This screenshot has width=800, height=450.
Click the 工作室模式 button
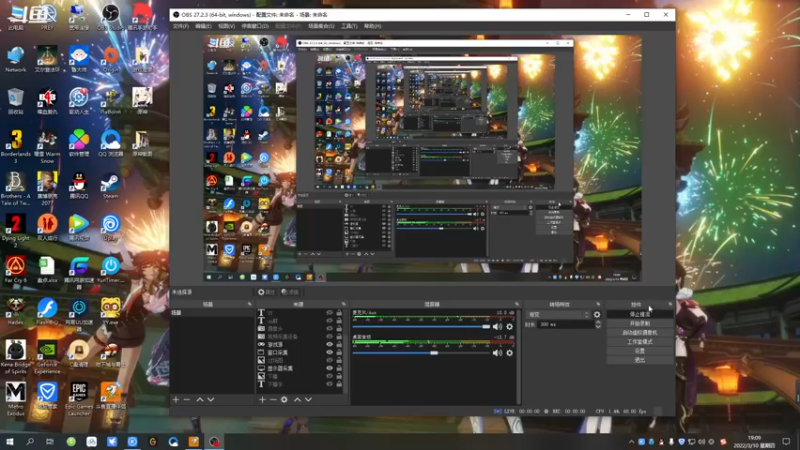[639, 342]
